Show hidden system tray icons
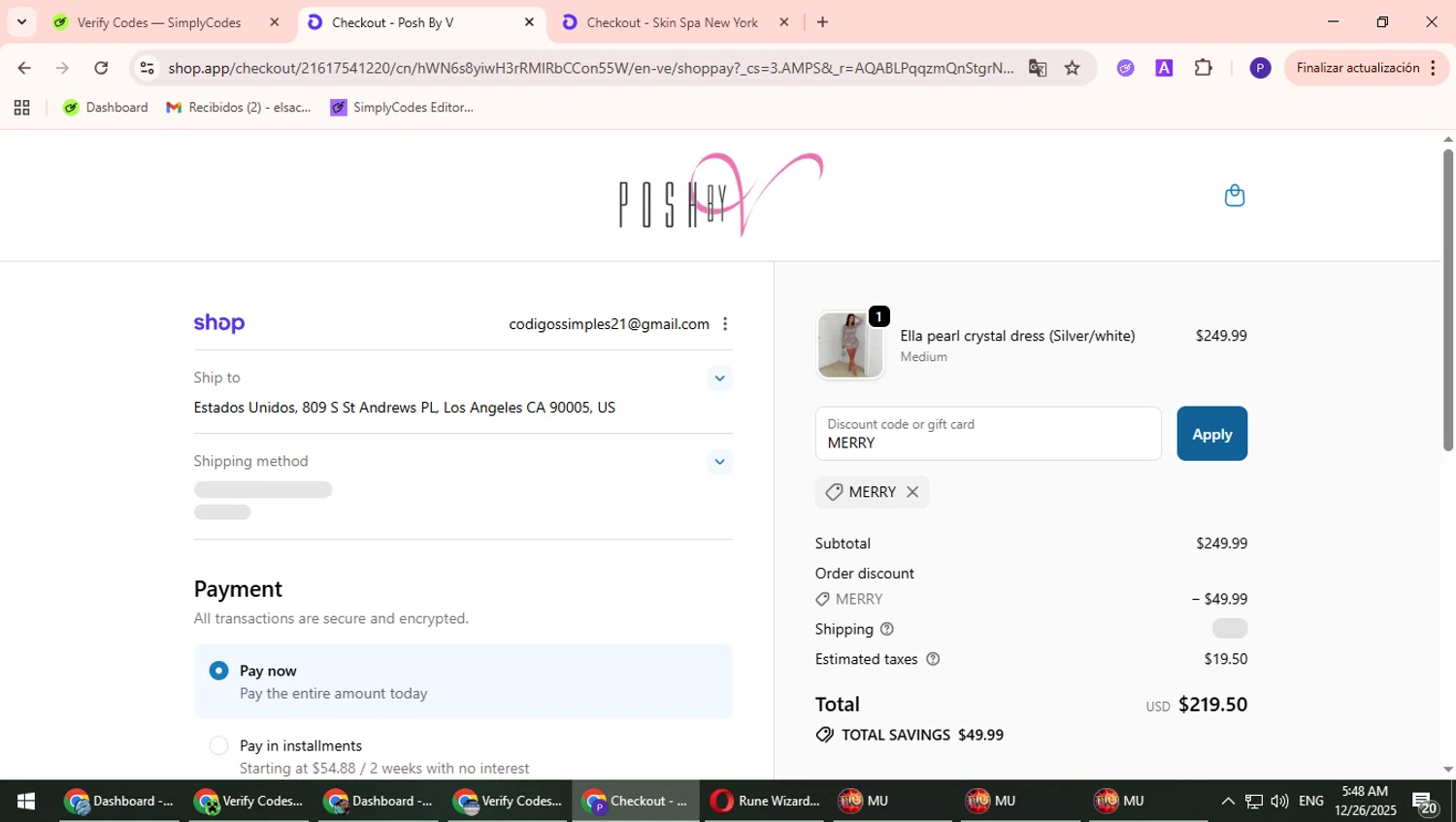Screen dimensions: 1456x822 pos(1228,801)
